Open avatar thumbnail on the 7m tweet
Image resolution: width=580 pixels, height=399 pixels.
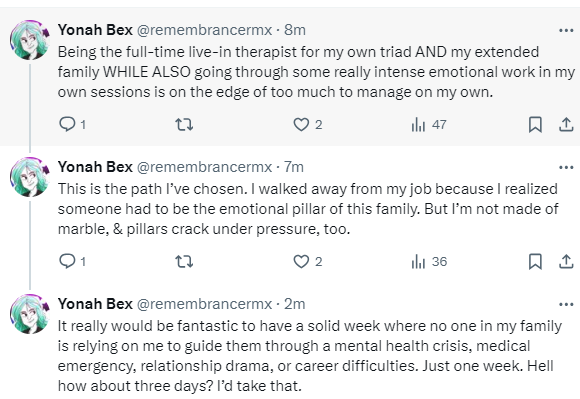[30, 177]
